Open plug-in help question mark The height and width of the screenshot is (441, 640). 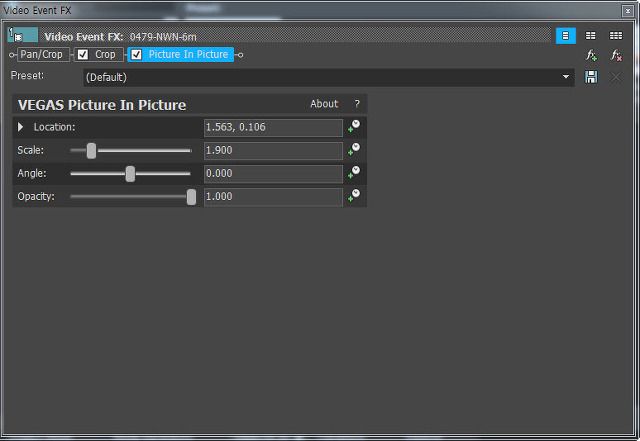point(357,104)
